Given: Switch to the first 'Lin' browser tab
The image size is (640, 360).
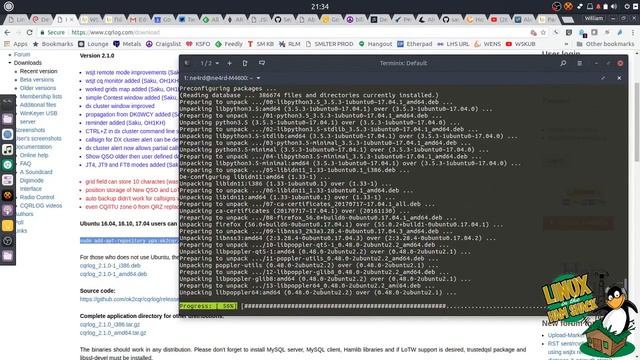Looking at the screenshot, I should click(x=16, y=19).
